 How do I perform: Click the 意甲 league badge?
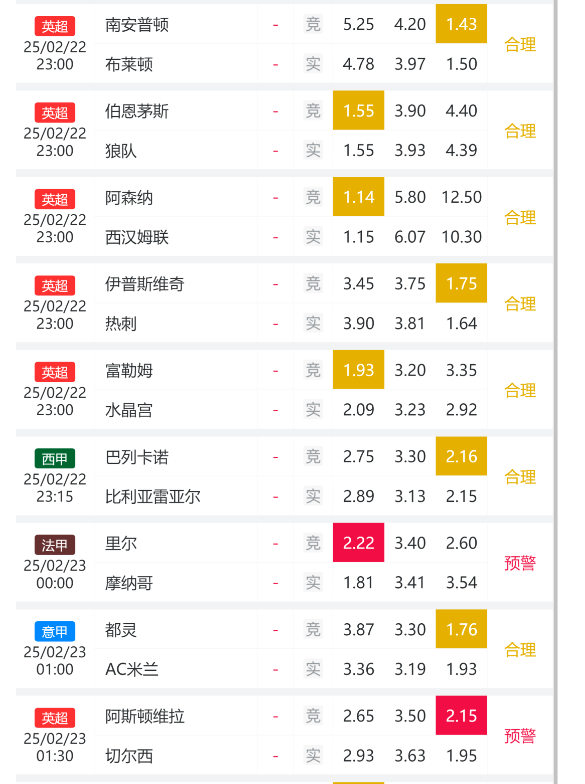(x=54, y=631)
